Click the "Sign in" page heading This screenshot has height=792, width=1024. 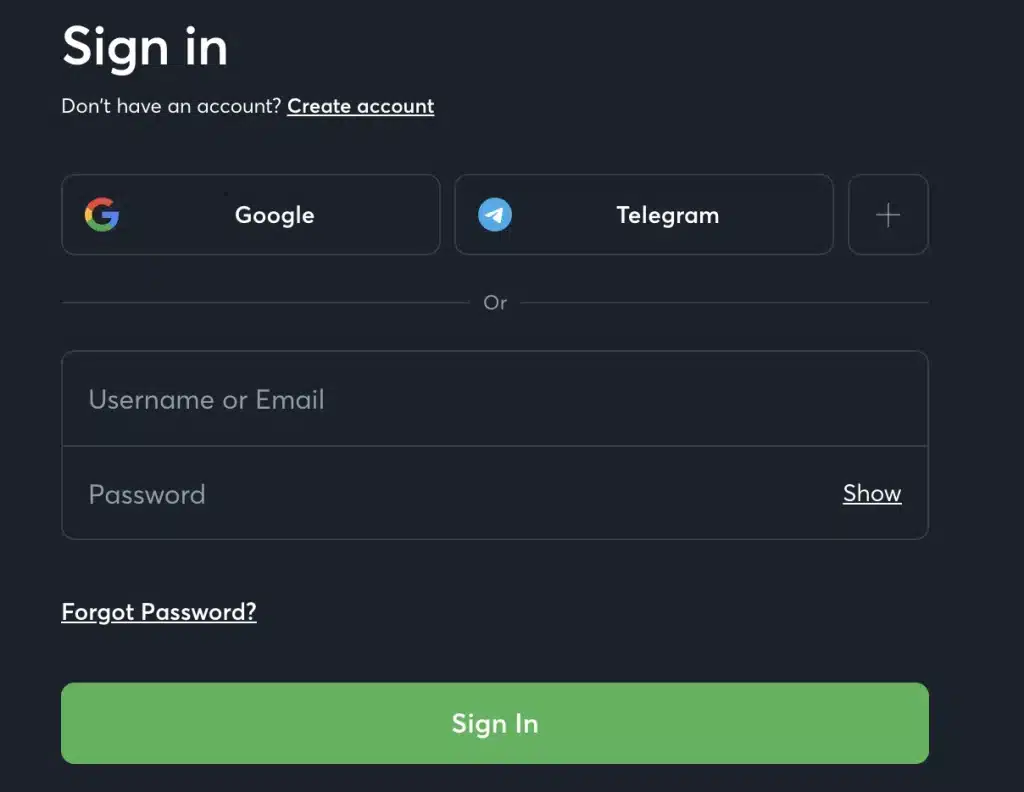(x=145, y=46)
